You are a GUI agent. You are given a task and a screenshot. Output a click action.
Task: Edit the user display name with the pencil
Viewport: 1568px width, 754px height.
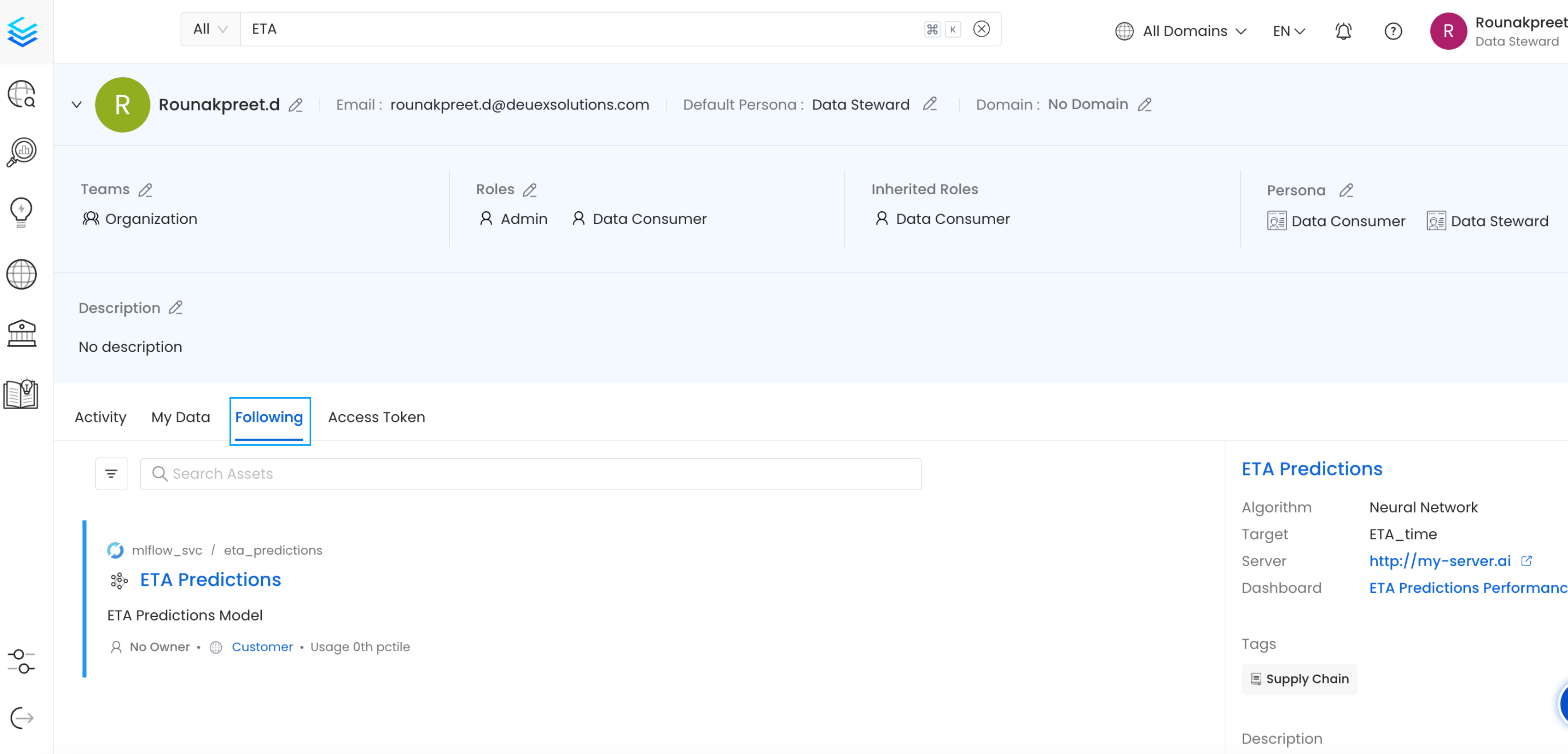point(297,105)
